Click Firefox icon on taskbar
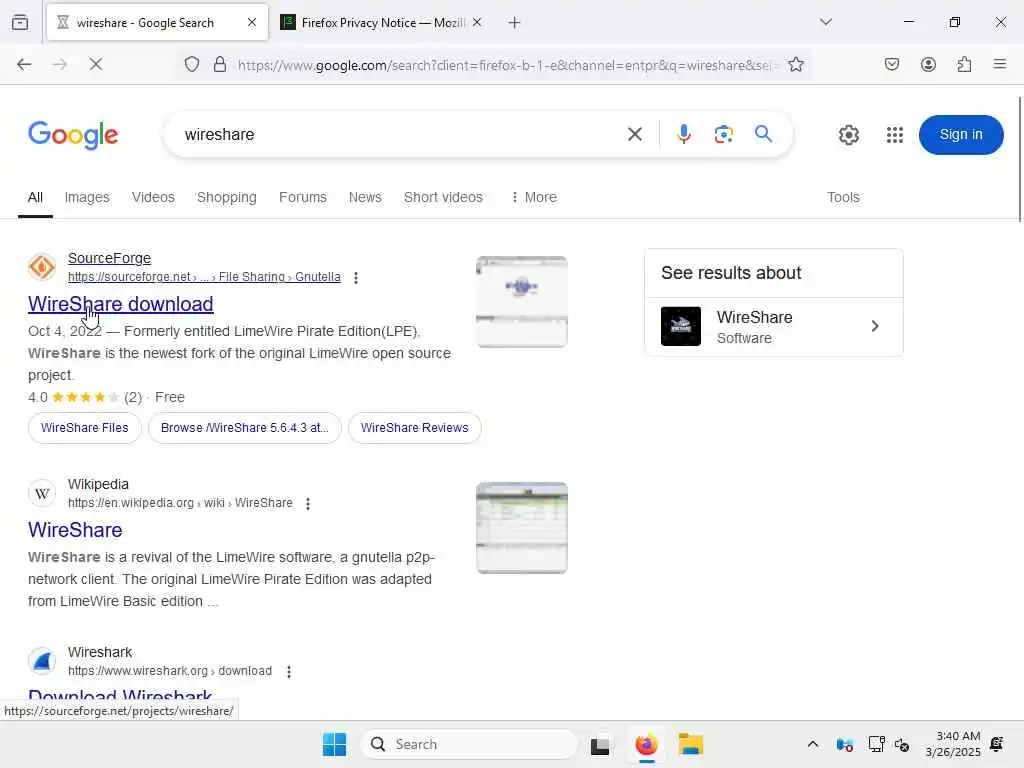 [646, 744]
